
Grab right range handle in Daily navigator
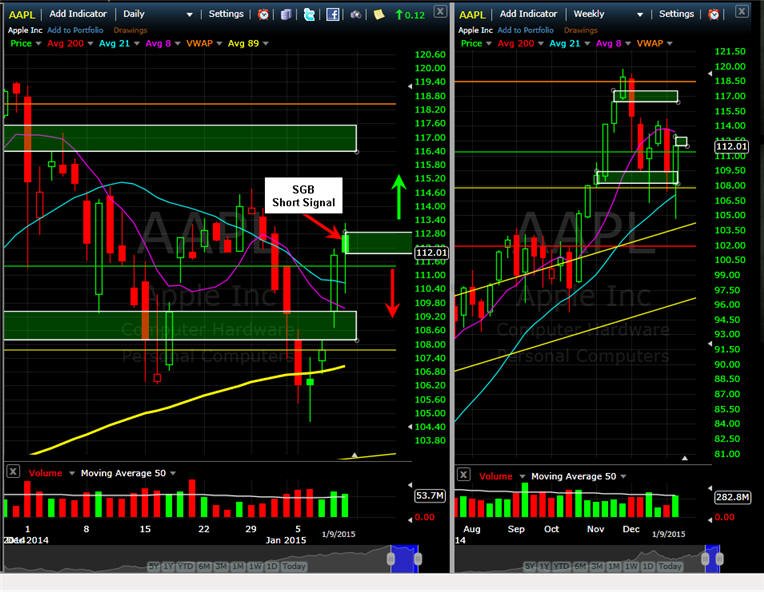tap(418, 559)
